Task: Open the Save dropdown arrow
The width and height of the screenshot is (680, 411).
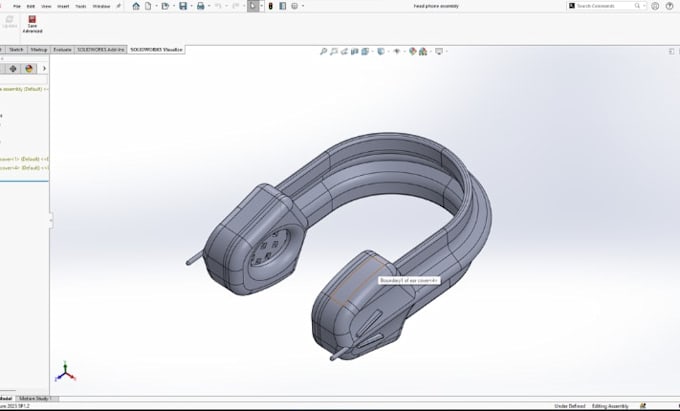Action: [x=191, y=6]
